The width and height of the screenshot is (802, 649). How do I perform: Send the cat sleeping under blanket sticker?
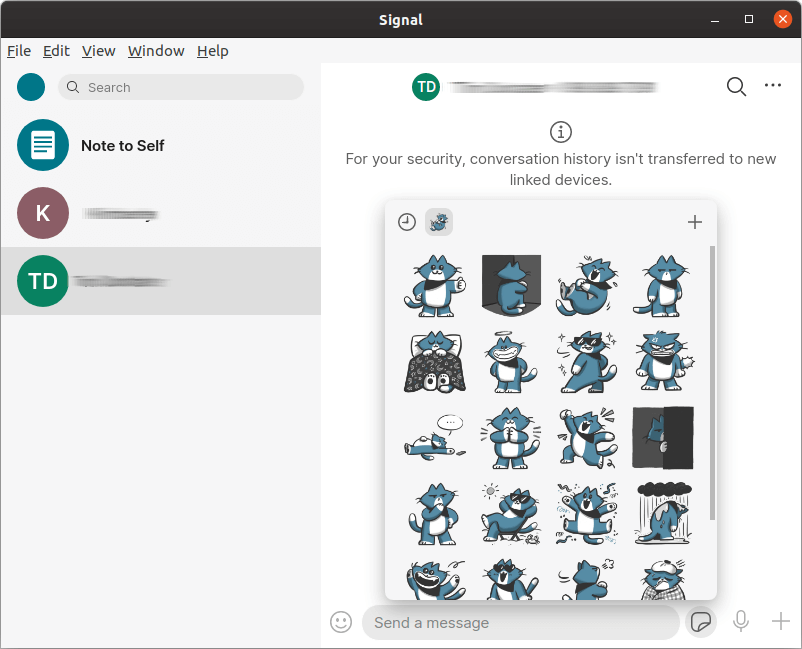click(435, 362)
